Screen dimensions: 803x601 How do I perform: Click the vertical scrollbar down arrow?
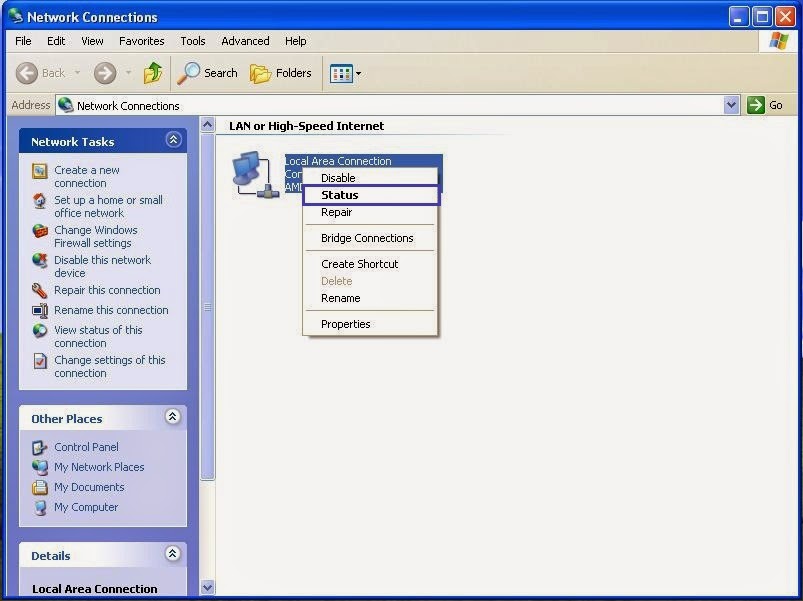[208, 587]
